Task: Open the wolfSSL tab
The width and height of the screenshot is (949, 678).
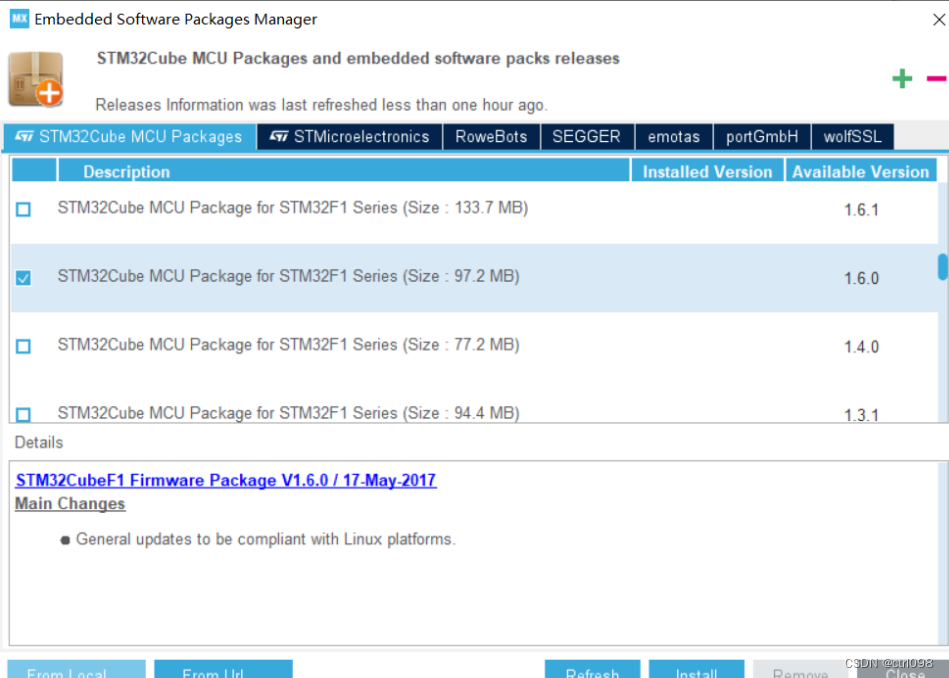Action: [852, 137]
